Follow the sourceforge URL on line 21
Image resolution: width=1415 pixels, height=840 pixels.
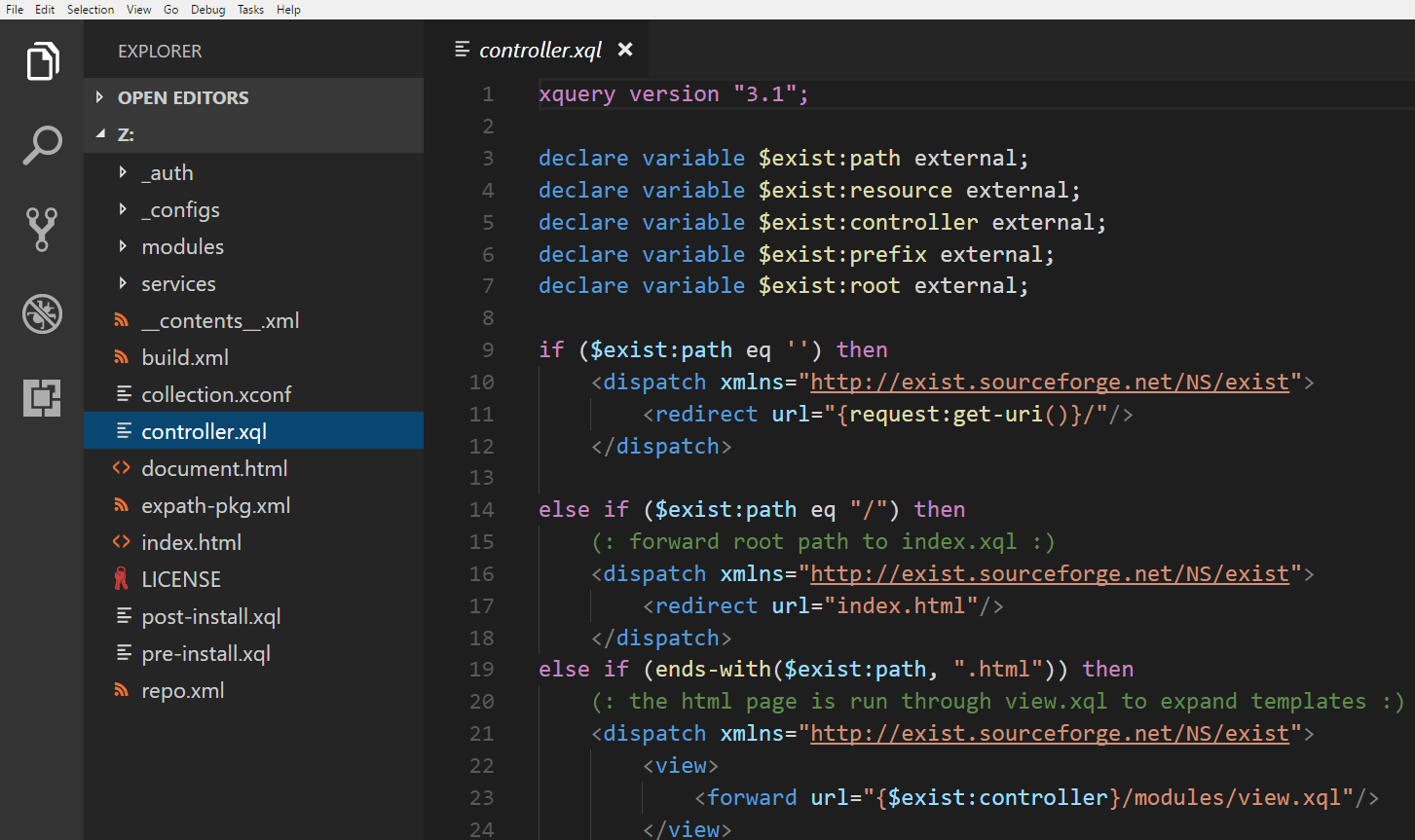point(1050,733)
